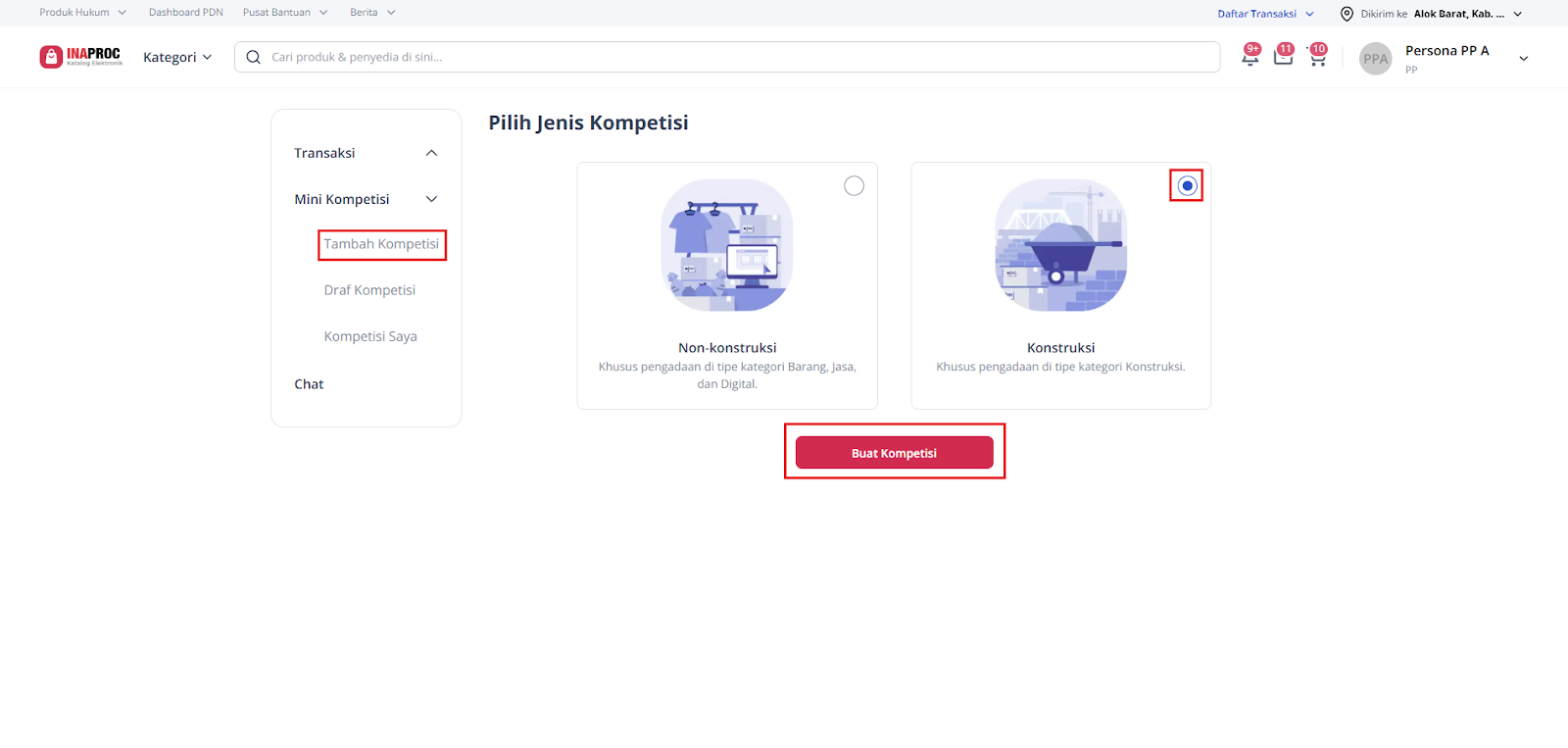Click the PPA profile avatar
1568x748 pixels.
tap(1375, 59)
